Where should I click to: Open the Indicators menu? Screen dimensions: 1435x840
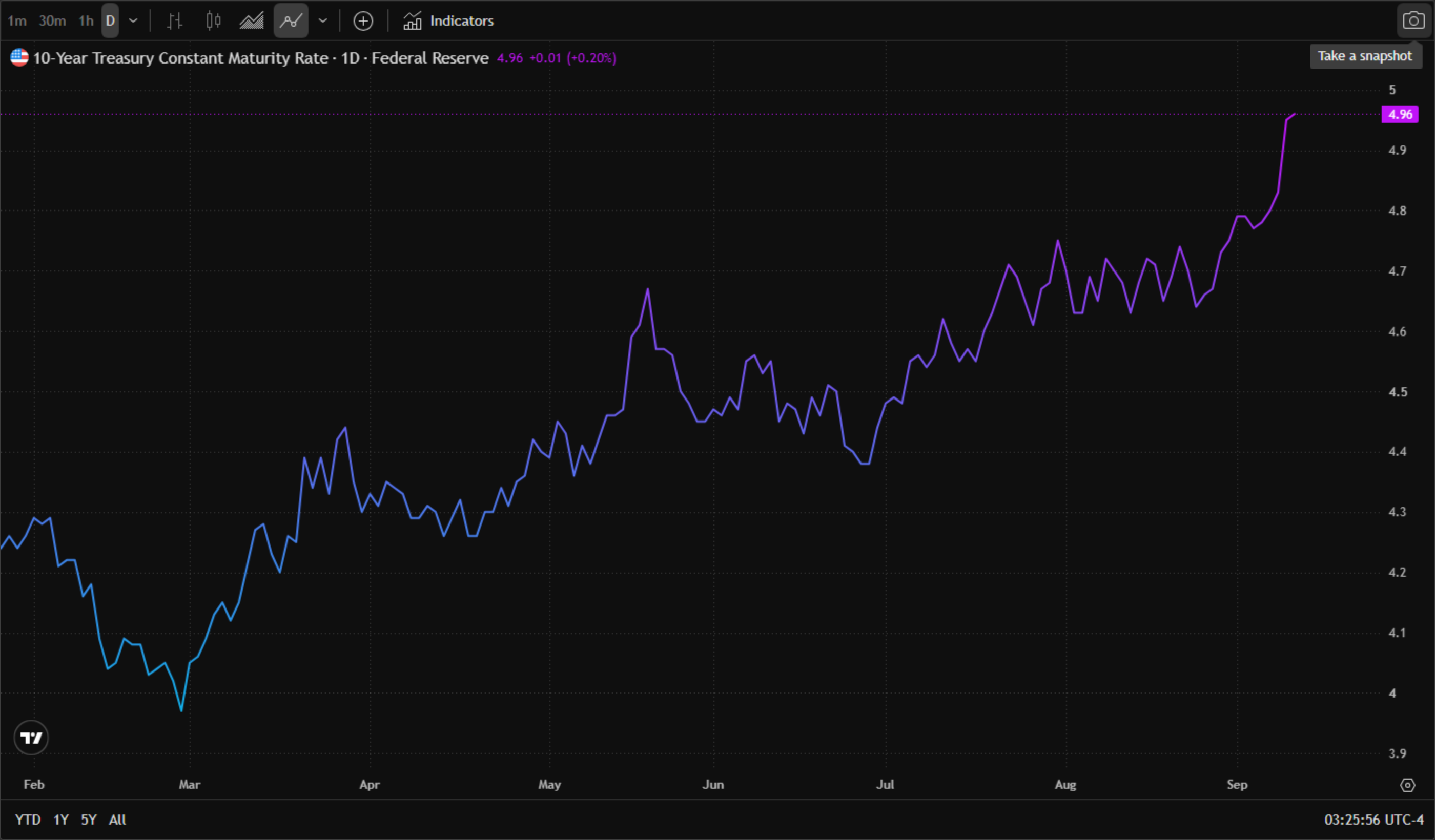pos(449,21)
